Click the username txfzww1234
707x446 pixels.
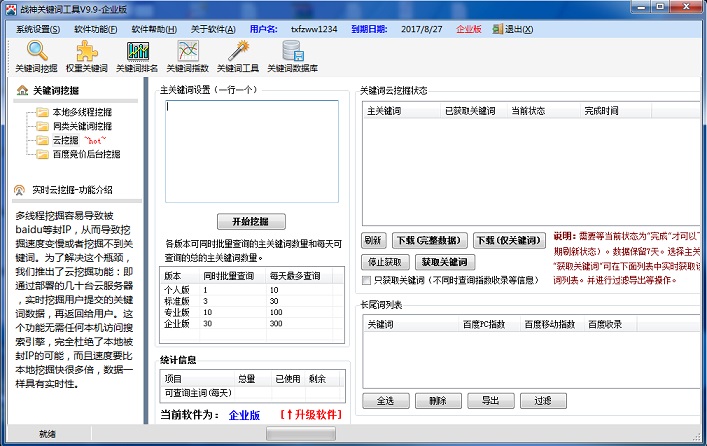click(314, 29)
